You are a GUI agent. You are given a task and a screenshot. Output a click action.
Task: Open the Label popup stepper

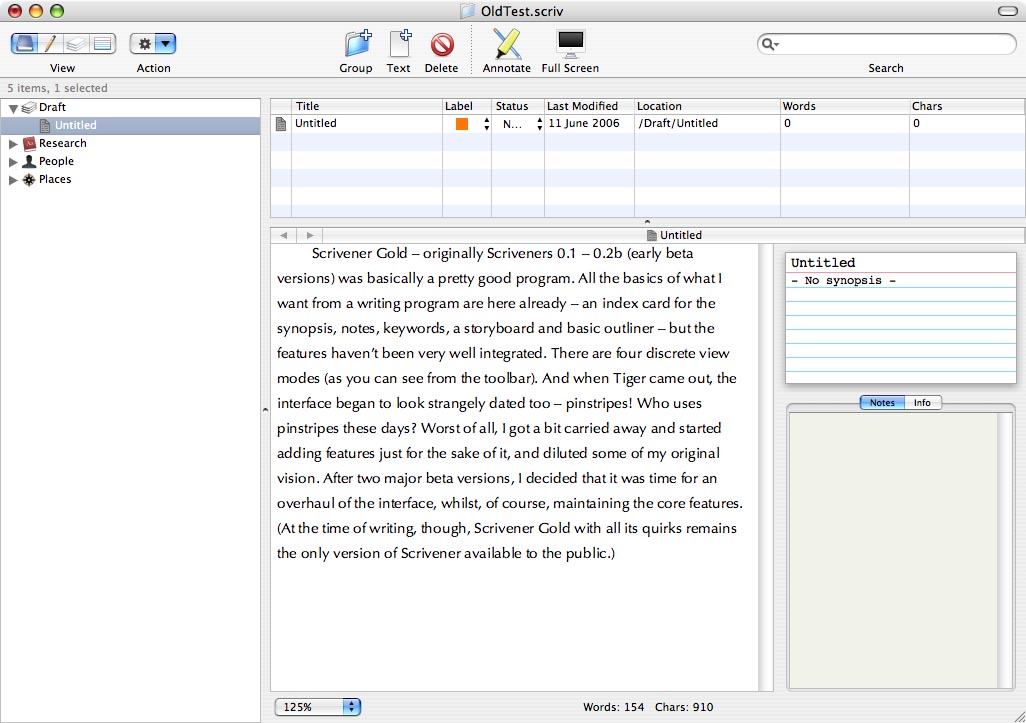486,124
